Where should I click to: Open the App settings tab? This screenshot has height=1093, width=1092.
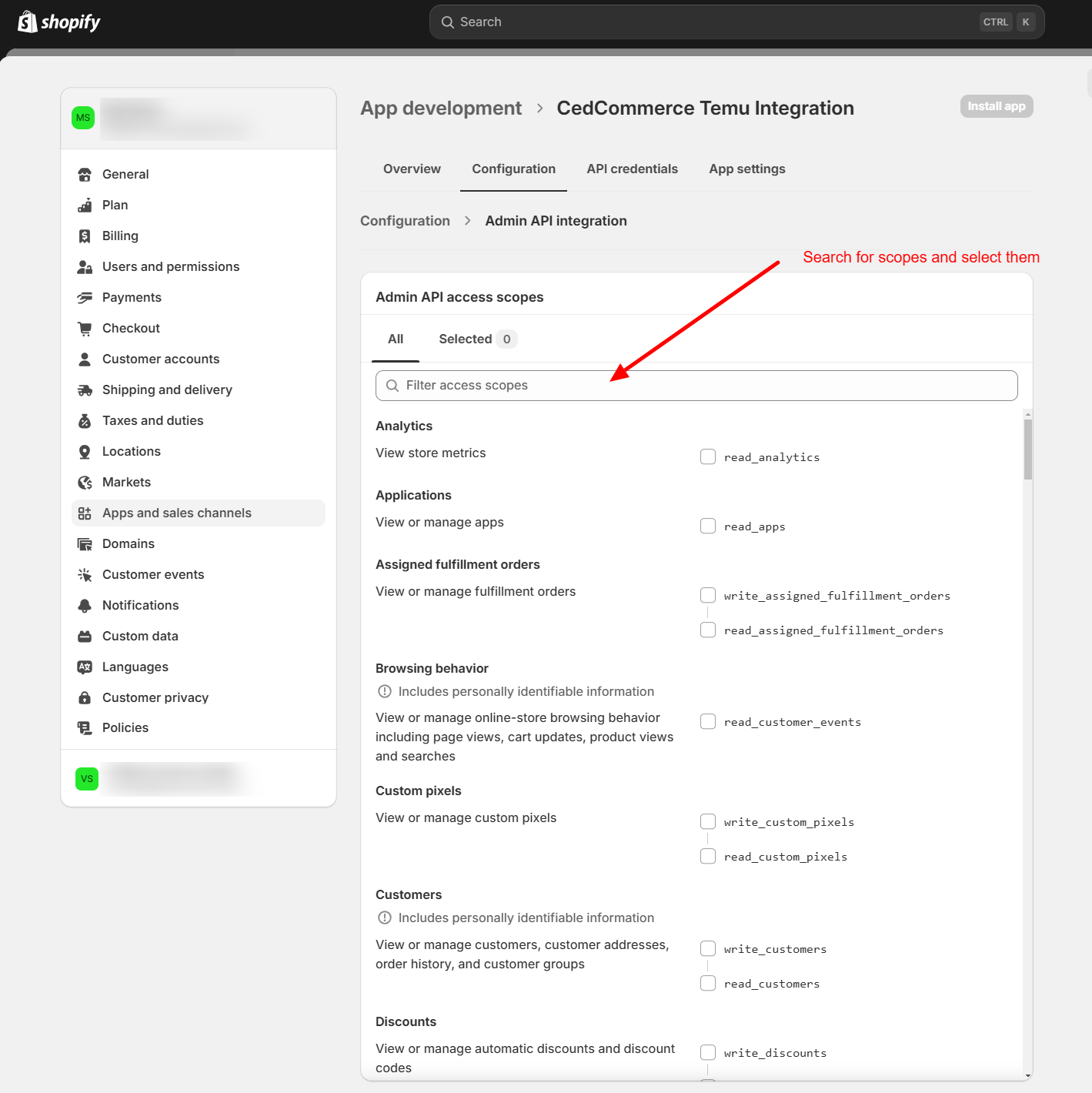[x=747, y=169]
